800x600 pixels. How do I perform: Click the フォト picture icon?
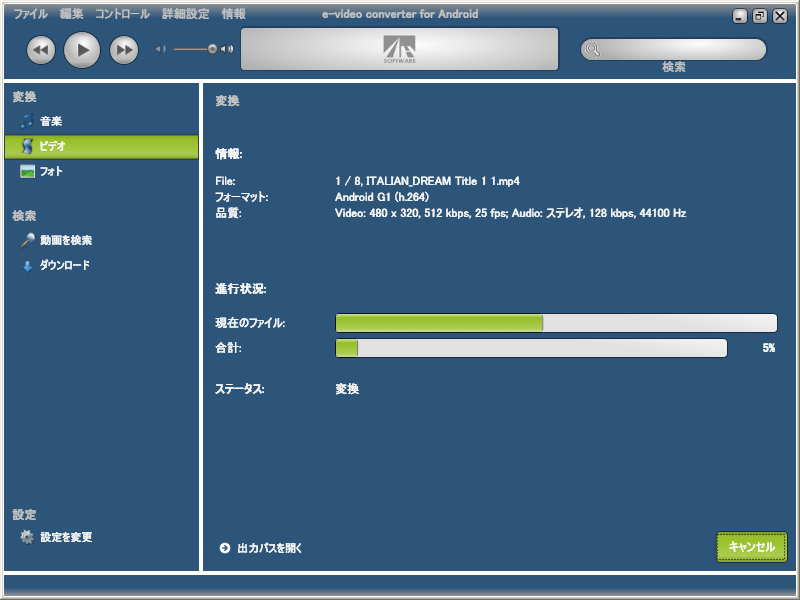(28, 171)
